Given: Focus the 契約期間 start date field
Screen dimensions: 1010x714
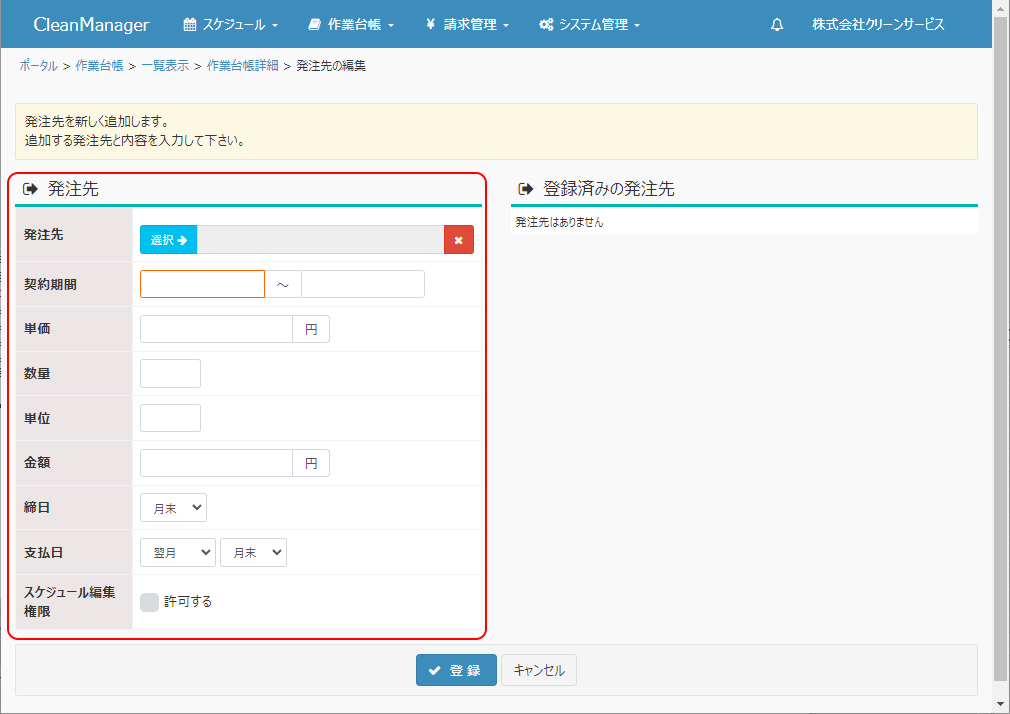Looking at the screenshot, I should point(202,285).
